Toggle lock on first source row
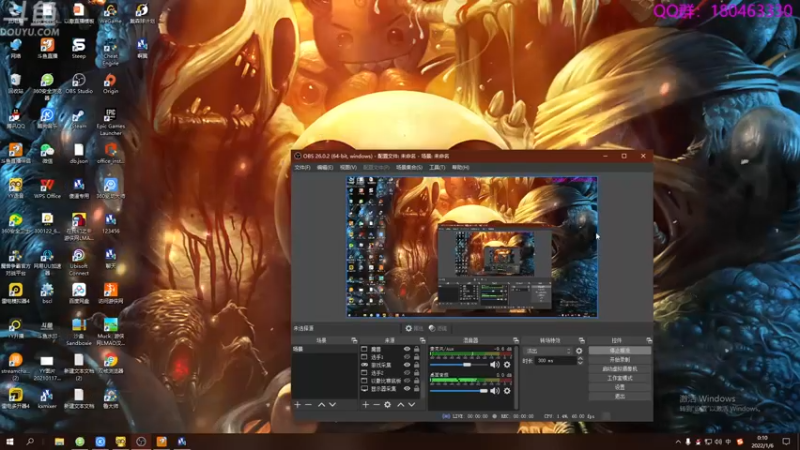800x450 pixels. tap(416, 349)
